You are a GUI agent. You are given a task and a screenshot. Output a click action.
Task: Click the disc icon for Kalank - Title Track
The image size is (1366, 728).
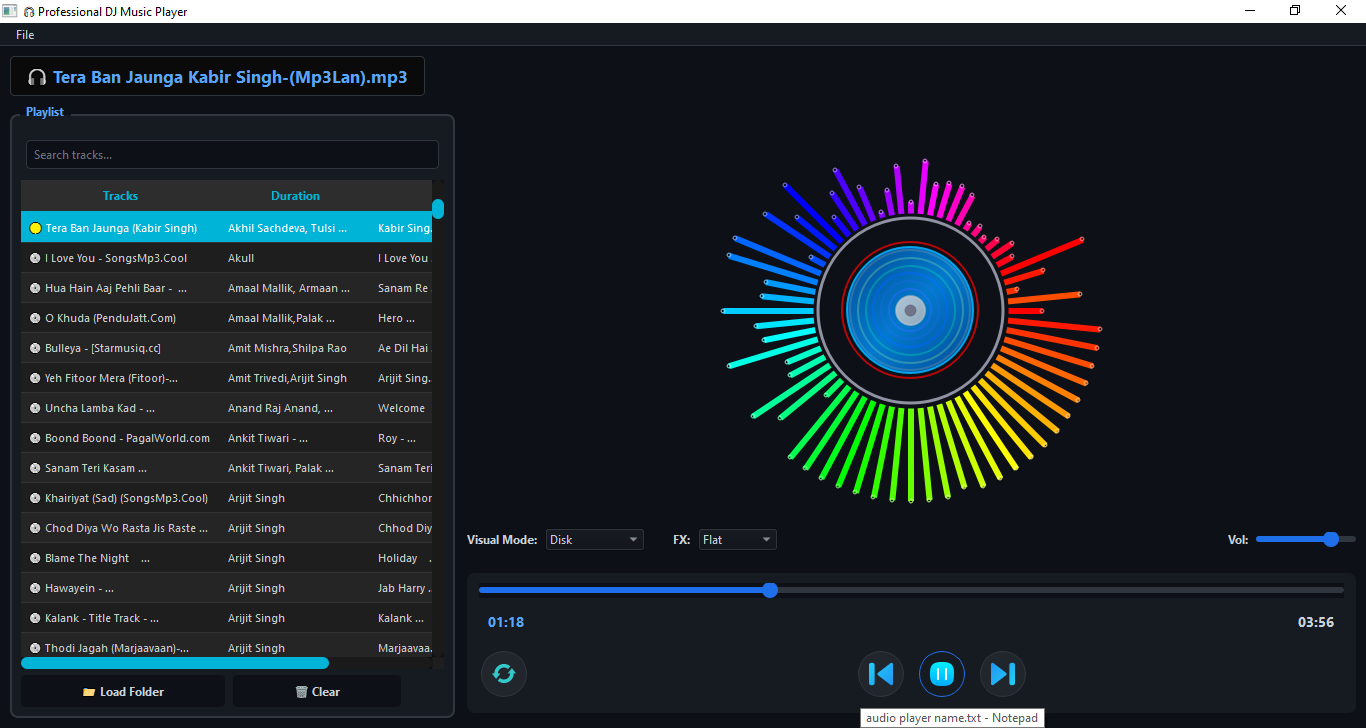pos(35,618)
